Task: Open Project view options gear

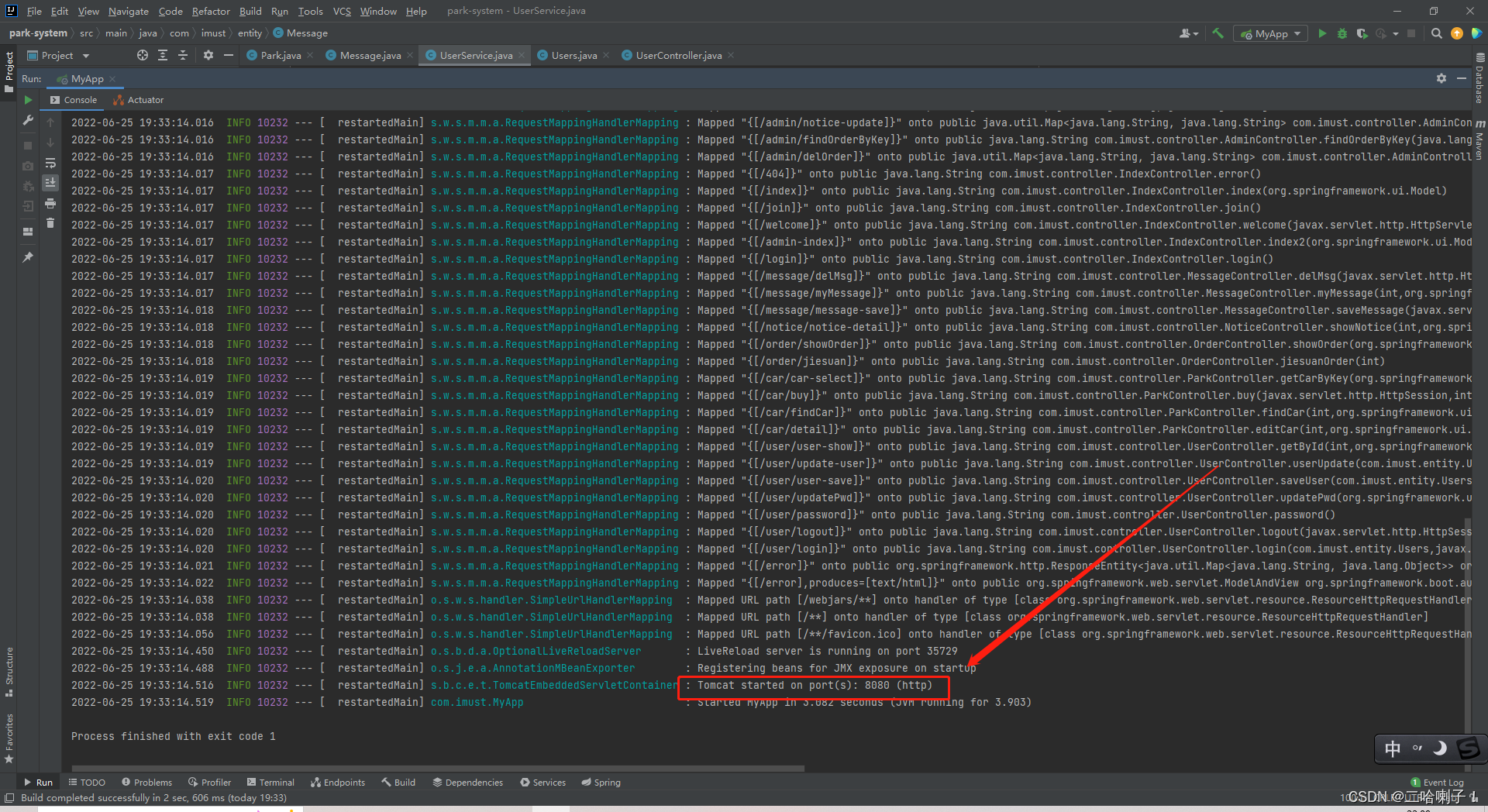Action: click(x=208, y=55)
